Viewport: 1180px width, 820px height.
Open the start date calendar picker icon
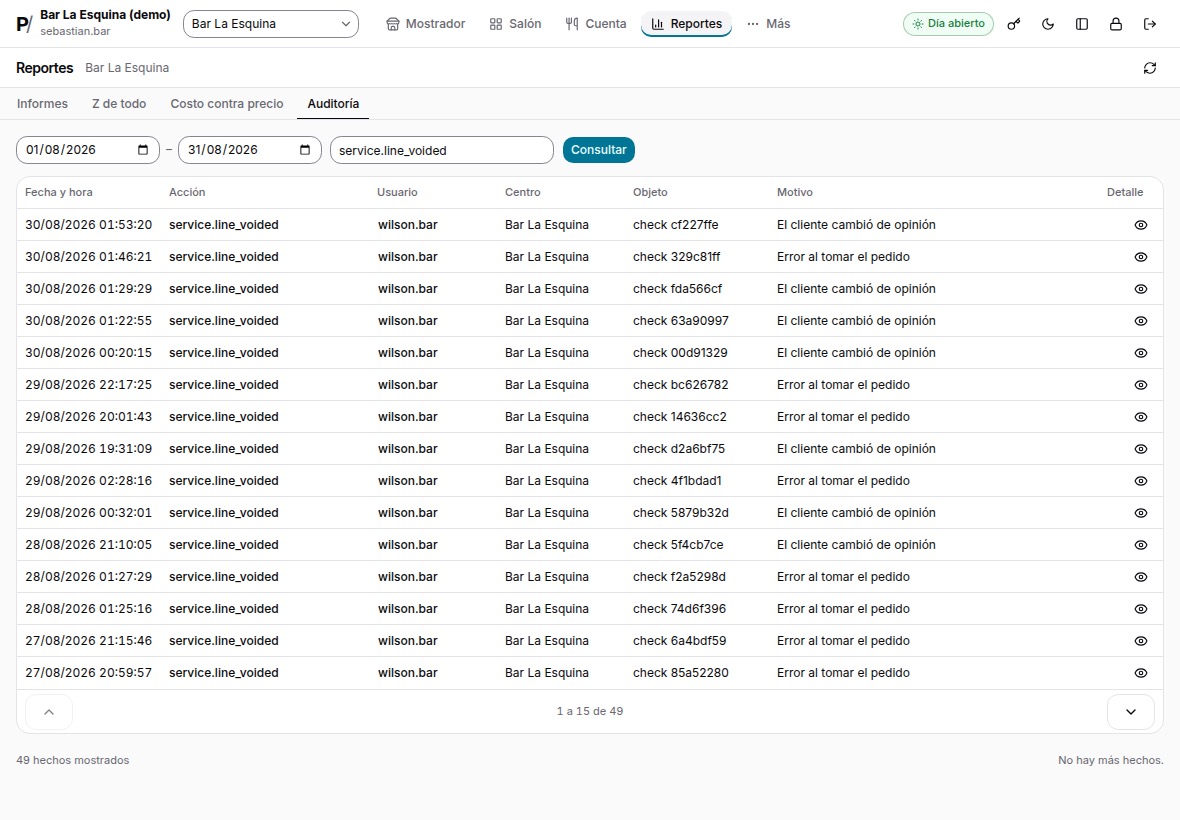[143, 150]
